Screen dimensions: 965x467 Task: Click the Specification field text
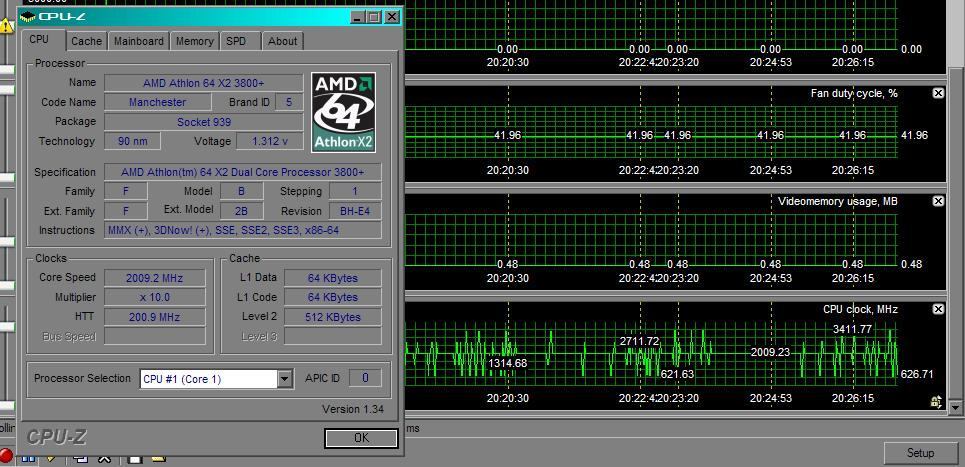(242, 172)
